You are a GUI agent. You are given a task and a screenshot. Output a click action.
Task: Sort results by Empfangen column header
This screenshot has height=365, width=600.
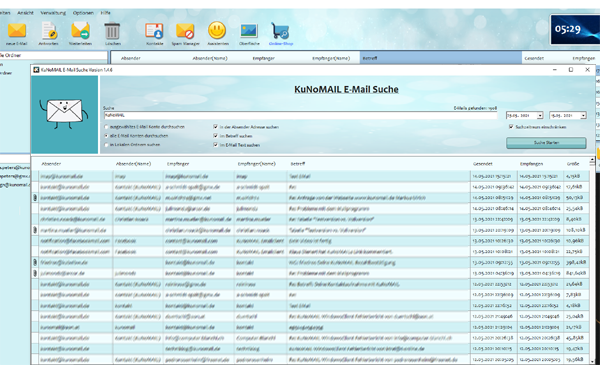point(531,164)
